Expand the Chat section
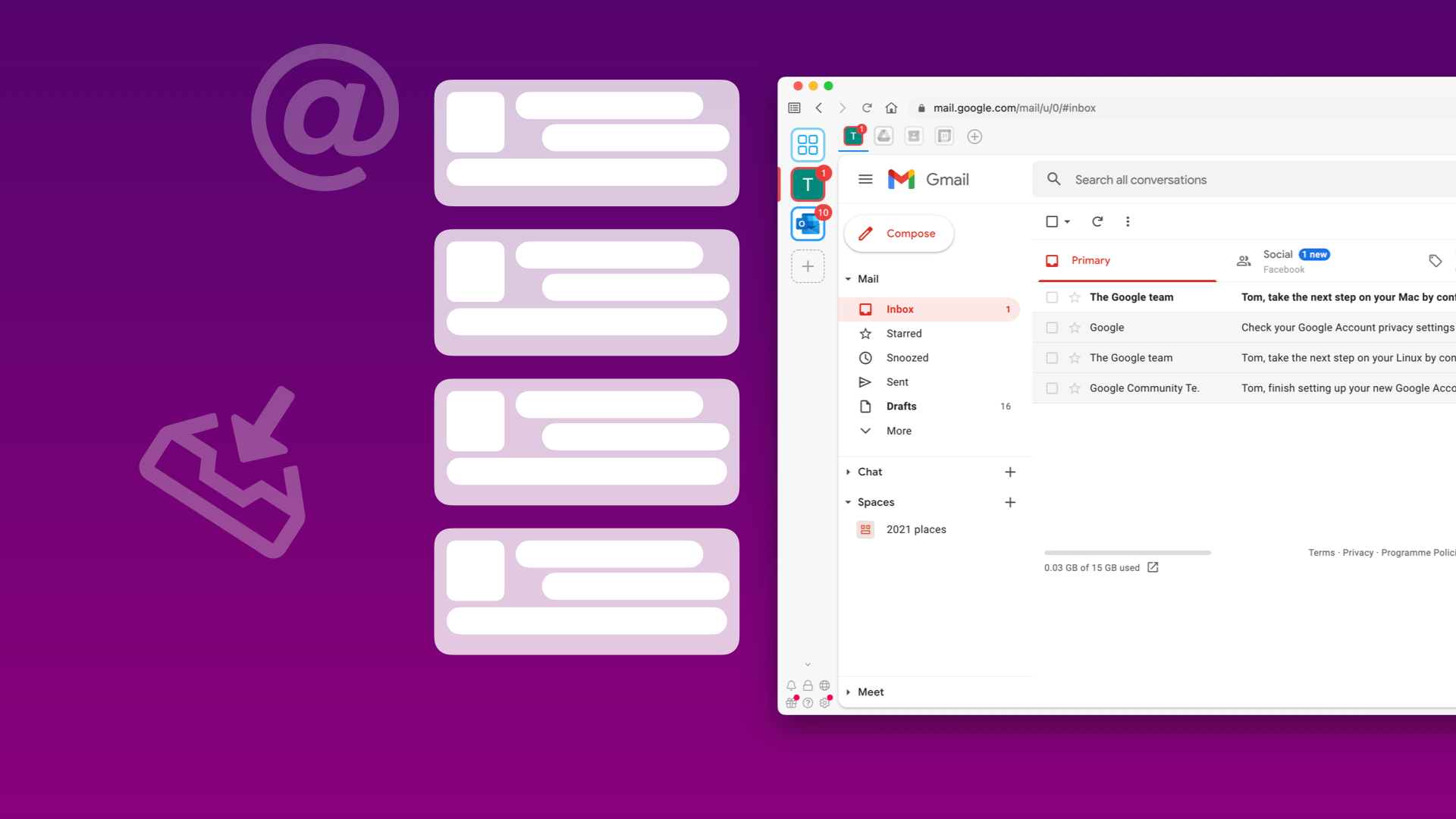This screenshot has width=1456, height=819. click(848, 471)
